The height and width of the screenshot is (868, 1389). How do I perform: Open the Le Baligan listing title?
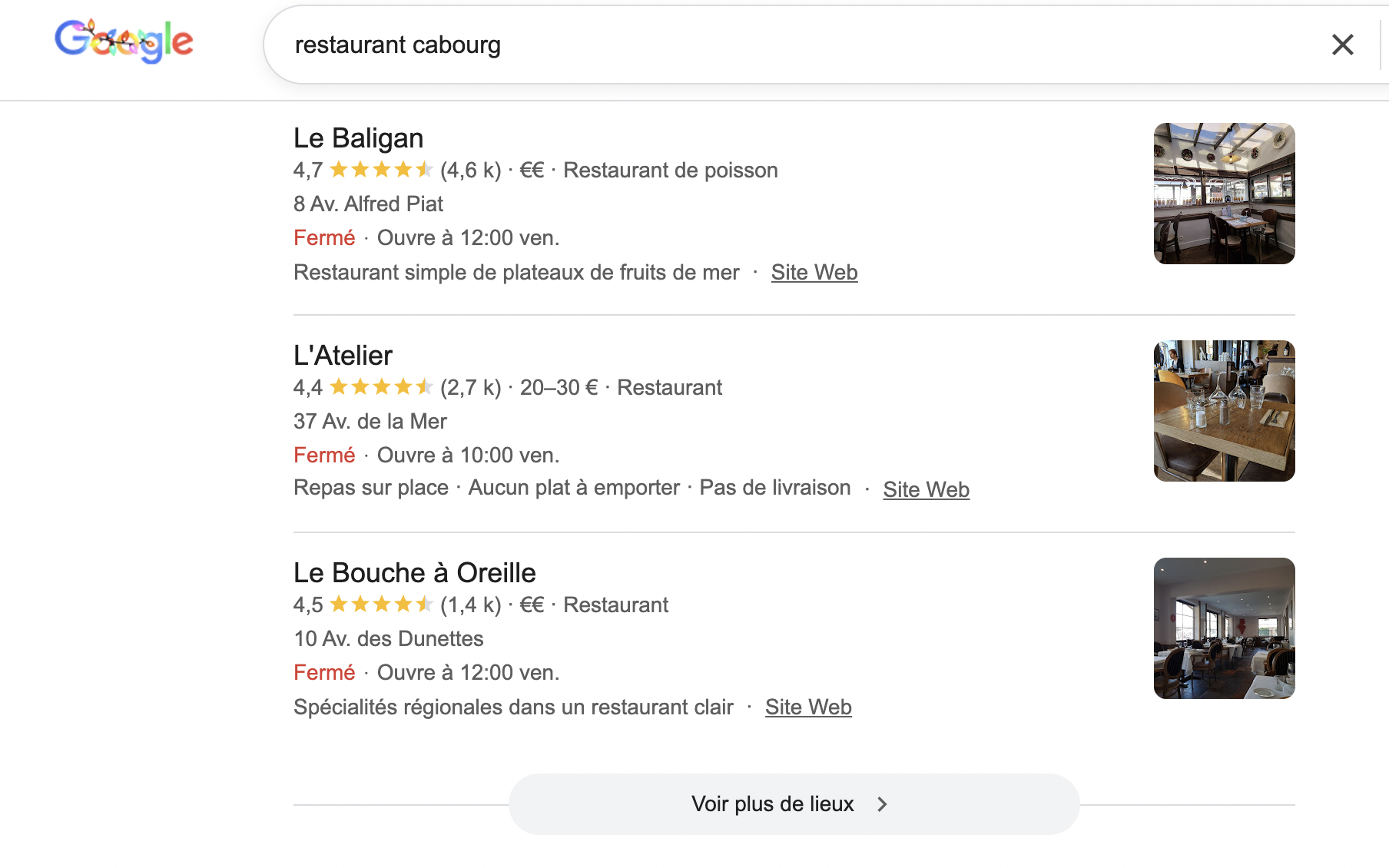click(x=358, y=138)
